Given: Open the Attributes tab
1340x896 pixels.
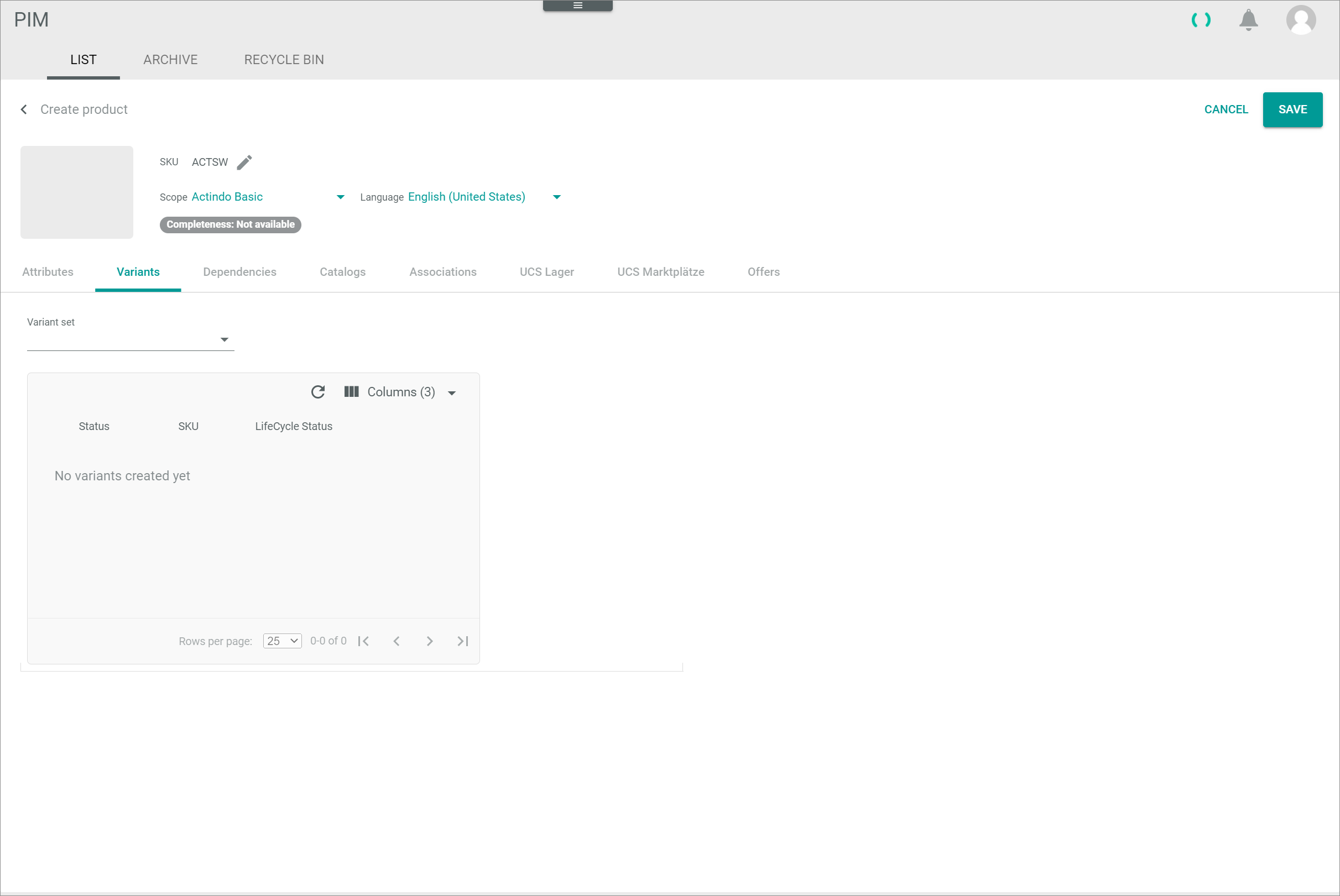Looking at the screenshot, I should click(x=48, y=272).
